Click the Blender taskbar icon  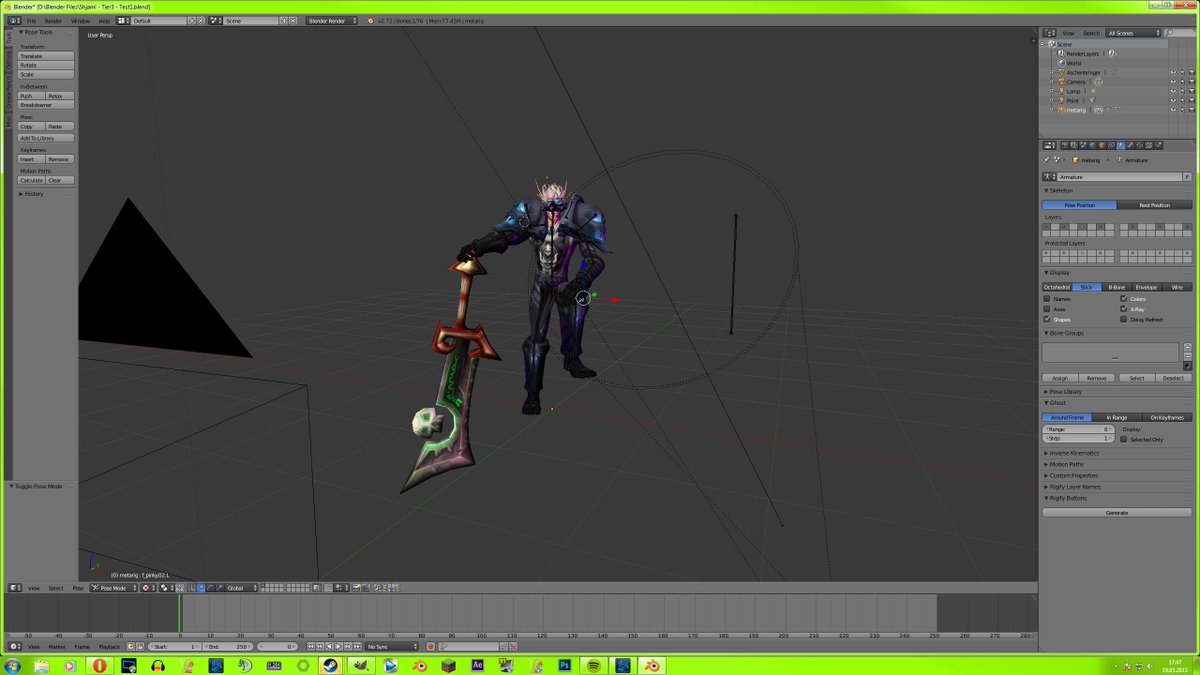click(651, 665)
